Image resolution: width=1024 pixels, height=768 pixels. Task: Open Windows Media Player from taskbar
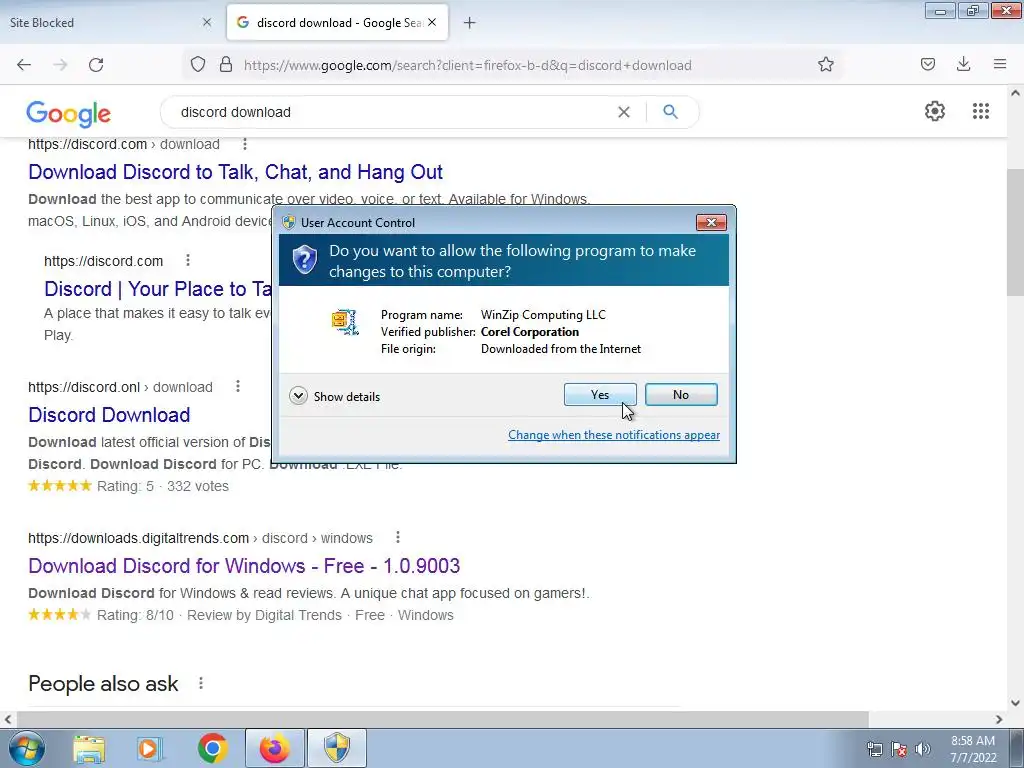pyautogui.click(x=150, y=748)
